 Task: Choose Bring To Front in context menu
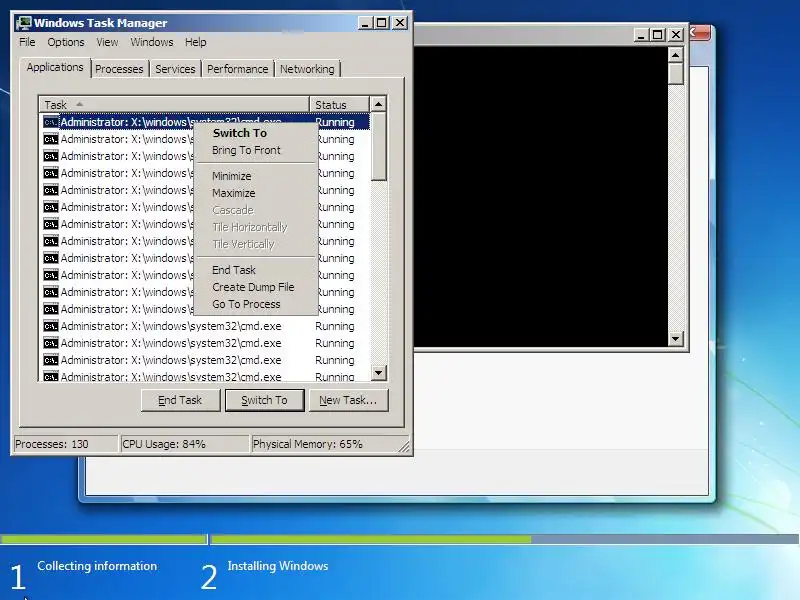click(246, 150)
